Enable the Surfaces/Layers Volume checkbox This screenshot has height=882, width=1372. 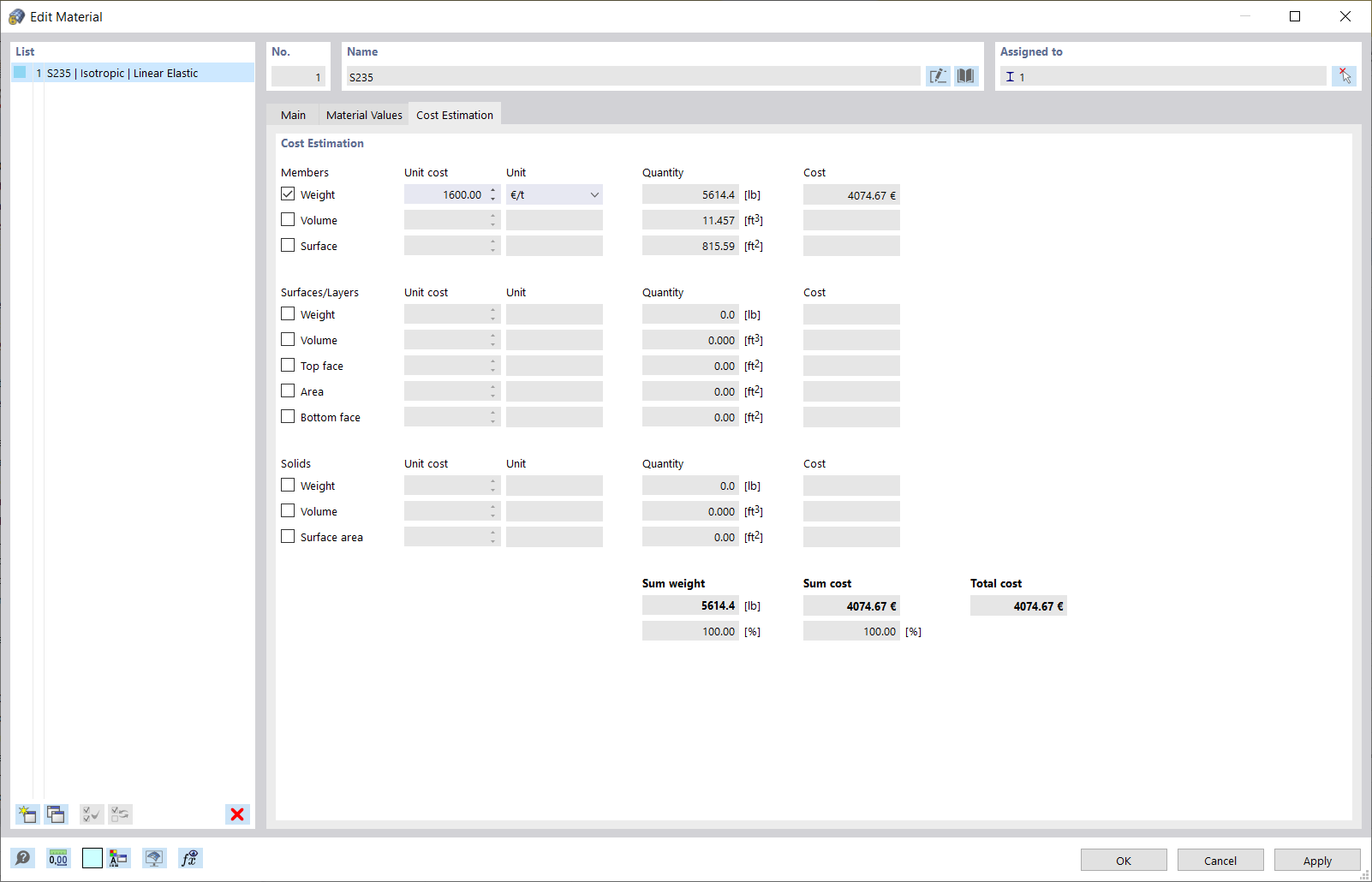pyautogui.click(x=288, y=340)
